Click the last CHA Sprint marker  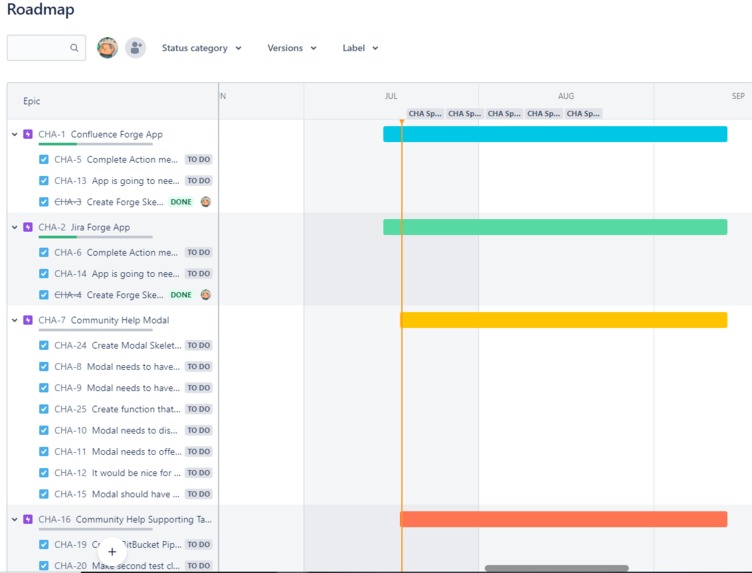(x=583, y=114)
